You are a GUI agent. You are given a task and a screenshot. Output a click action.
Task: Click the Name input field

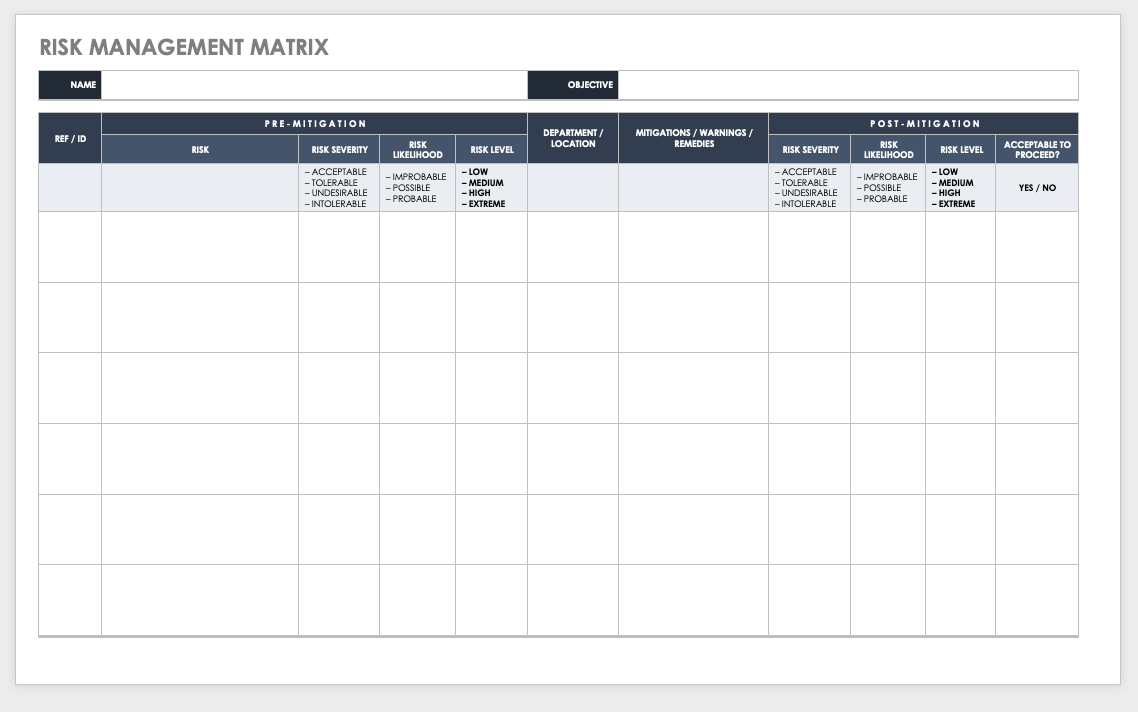(314, 85)
